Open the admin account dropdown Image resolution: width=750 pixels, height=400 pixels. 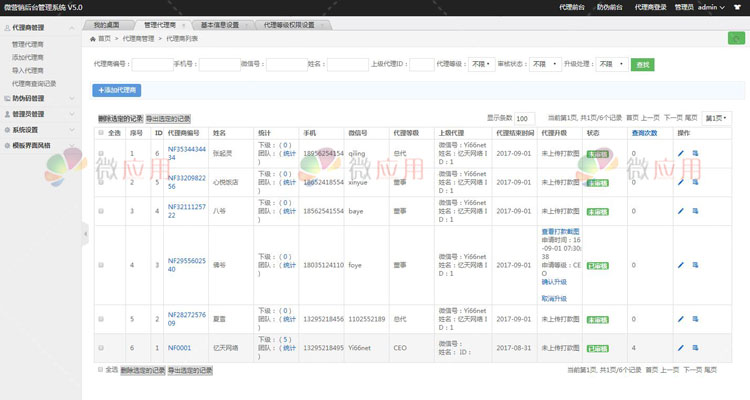(x=711, y=7)
